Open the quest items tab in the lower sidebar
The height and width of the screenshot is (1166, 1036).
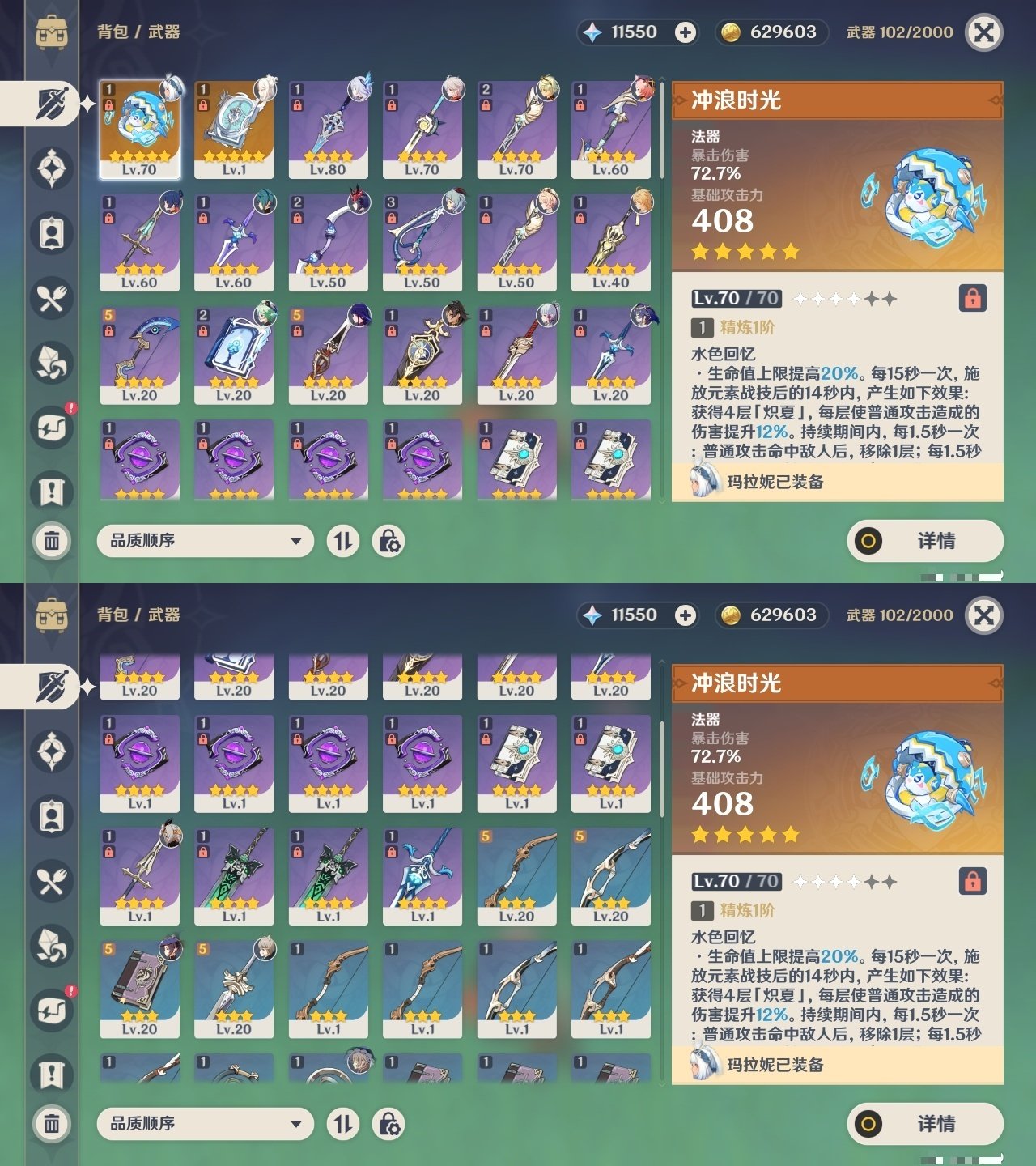[52, 1075]
